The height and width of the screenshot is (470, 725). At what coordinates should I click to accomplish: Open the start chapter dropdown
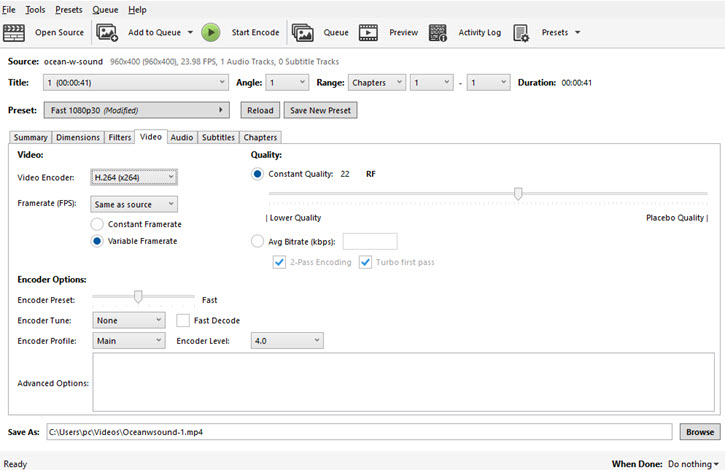click(431, 83)
